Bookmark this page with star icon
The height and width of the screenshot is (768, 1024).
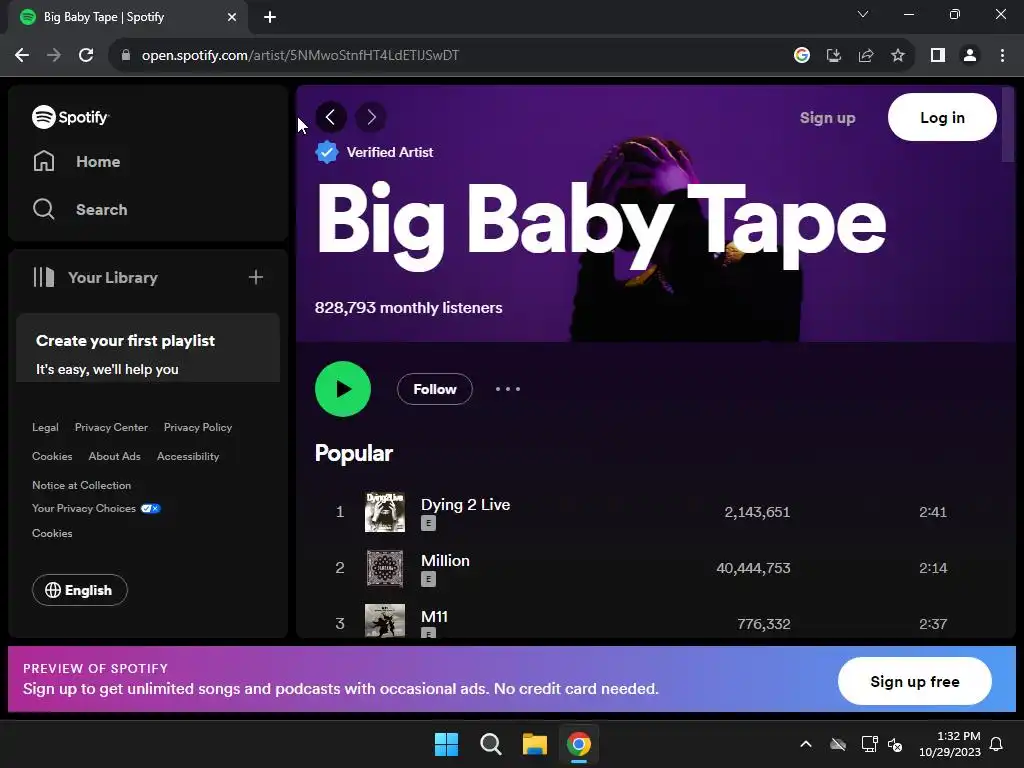click(898, 56)
